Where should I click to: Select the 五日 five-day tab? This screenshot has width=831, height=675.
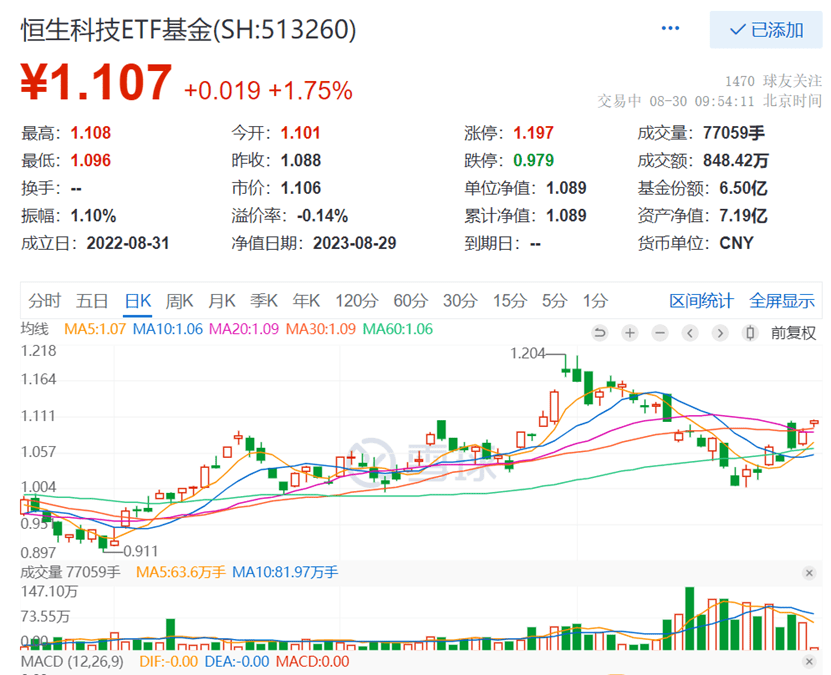[92, 301]
